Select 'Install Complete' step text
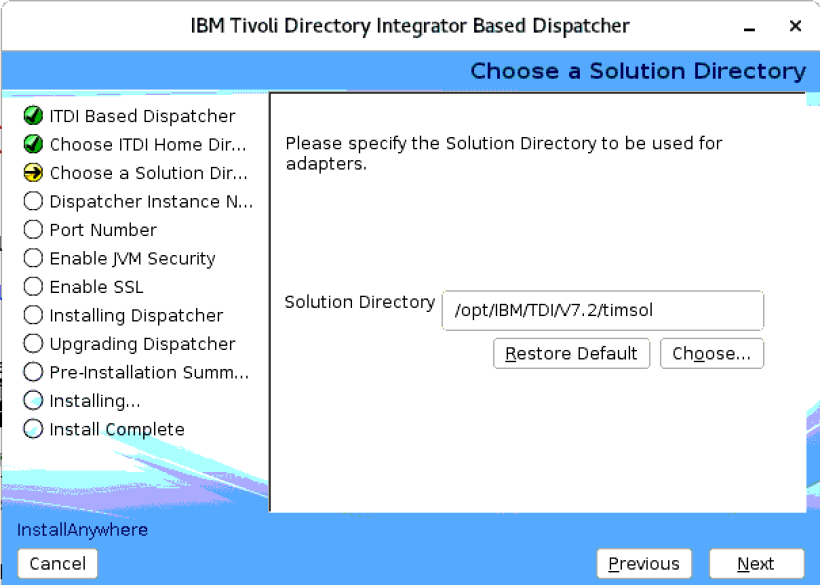The image size is (820, 585). coord(117,430)
